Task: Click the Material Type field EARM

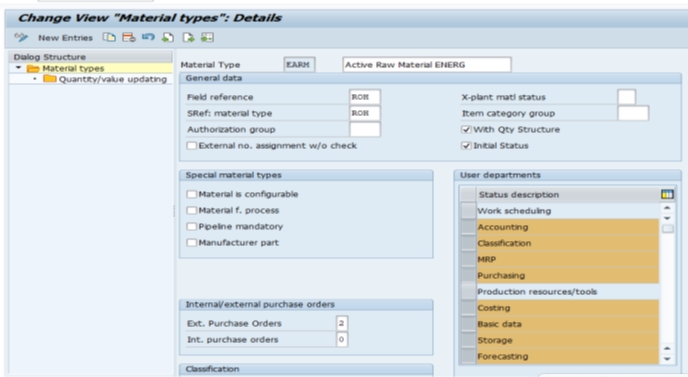Action: pyautogui.click(x=299, y=65)
